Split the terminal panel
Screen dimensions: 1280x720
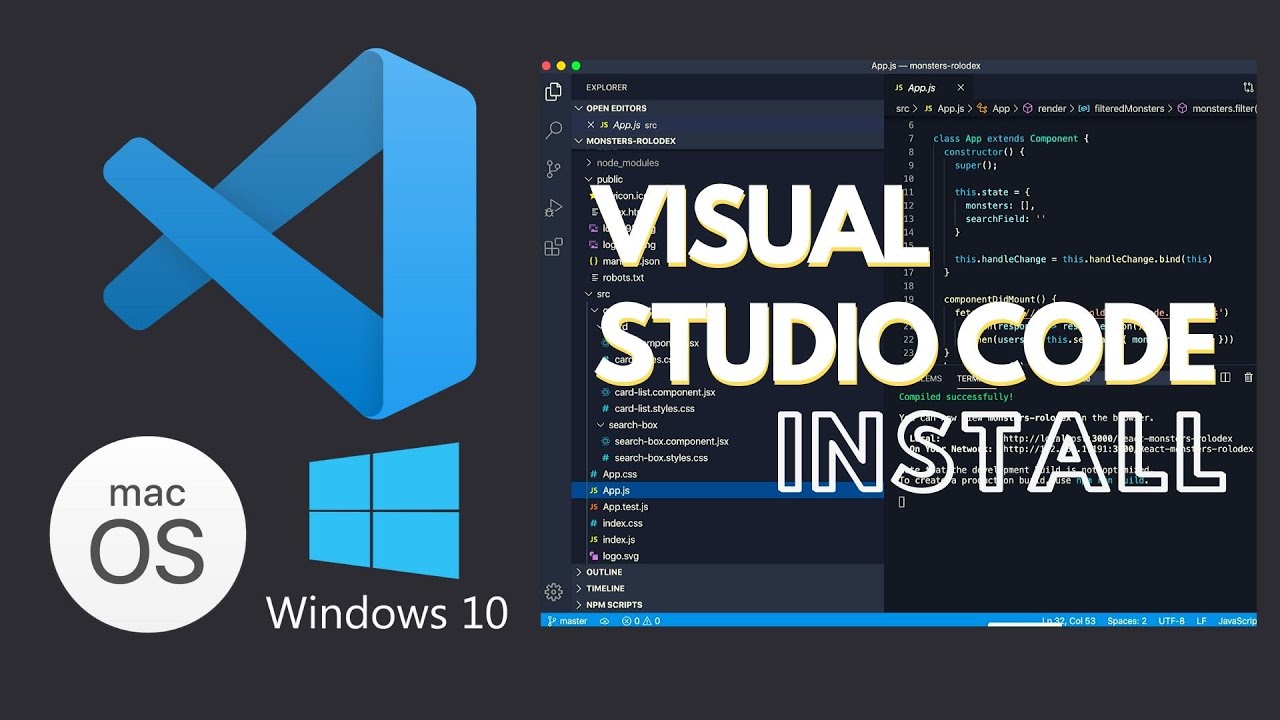coord(1225,377)
